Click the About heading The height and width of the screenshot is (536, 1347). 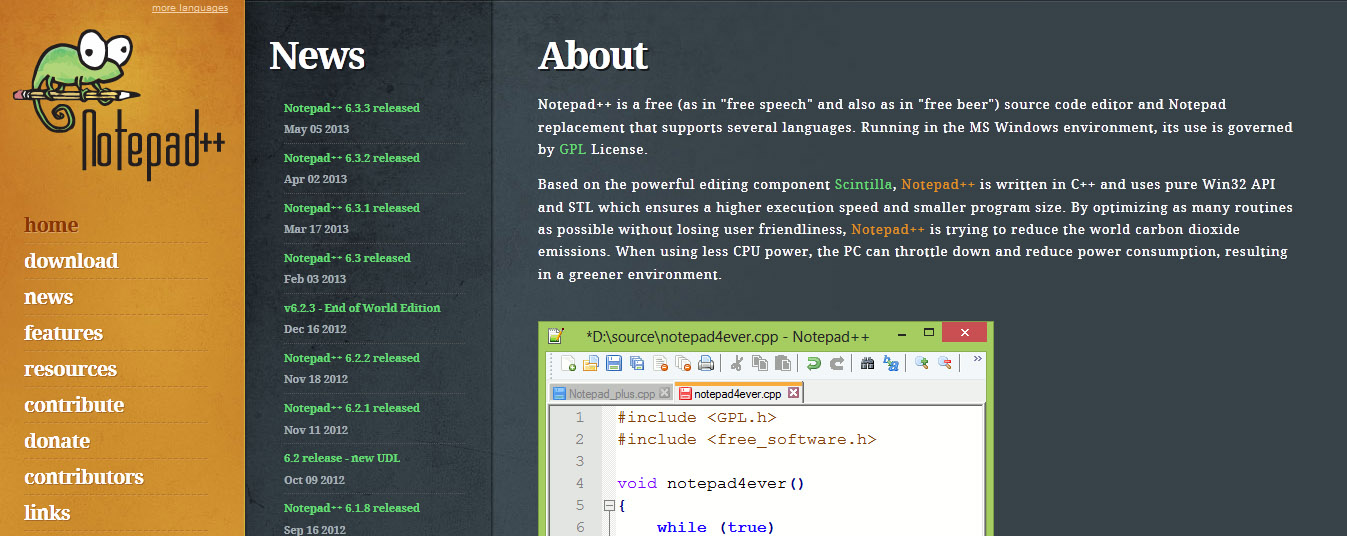(593, 56)
